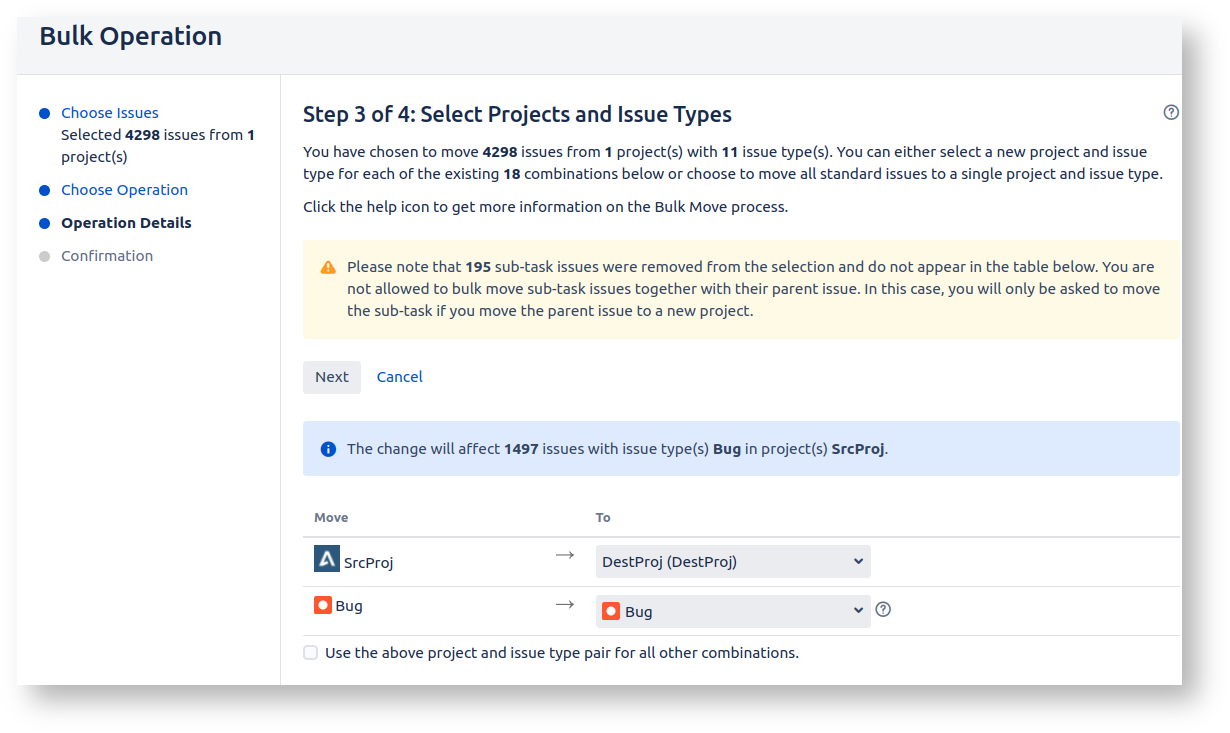Click the arrow icon in SrcProj row
The width and height of the screenshot is (1230, 733).
point(565,555)
